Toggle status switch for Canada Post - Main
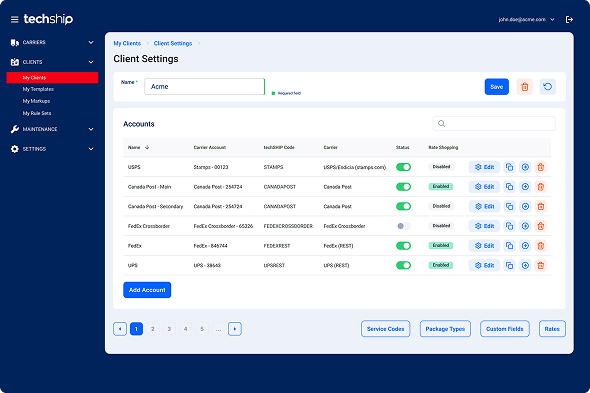 pos(403,187)
